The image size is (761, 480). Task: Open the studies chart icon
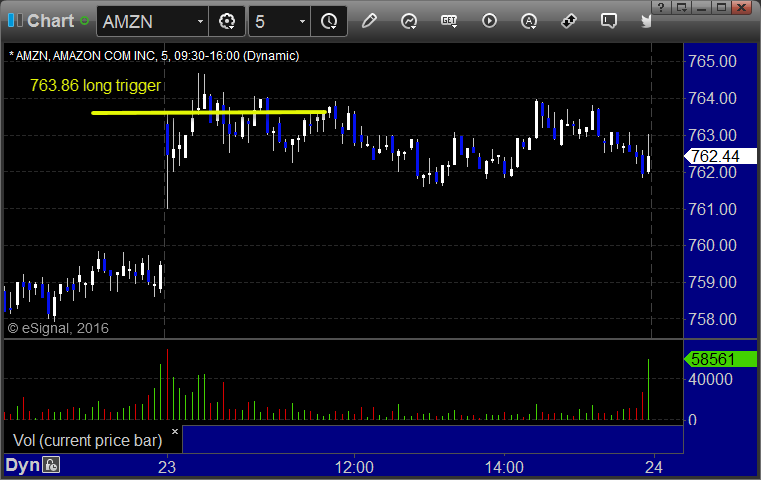pos(409,21)
